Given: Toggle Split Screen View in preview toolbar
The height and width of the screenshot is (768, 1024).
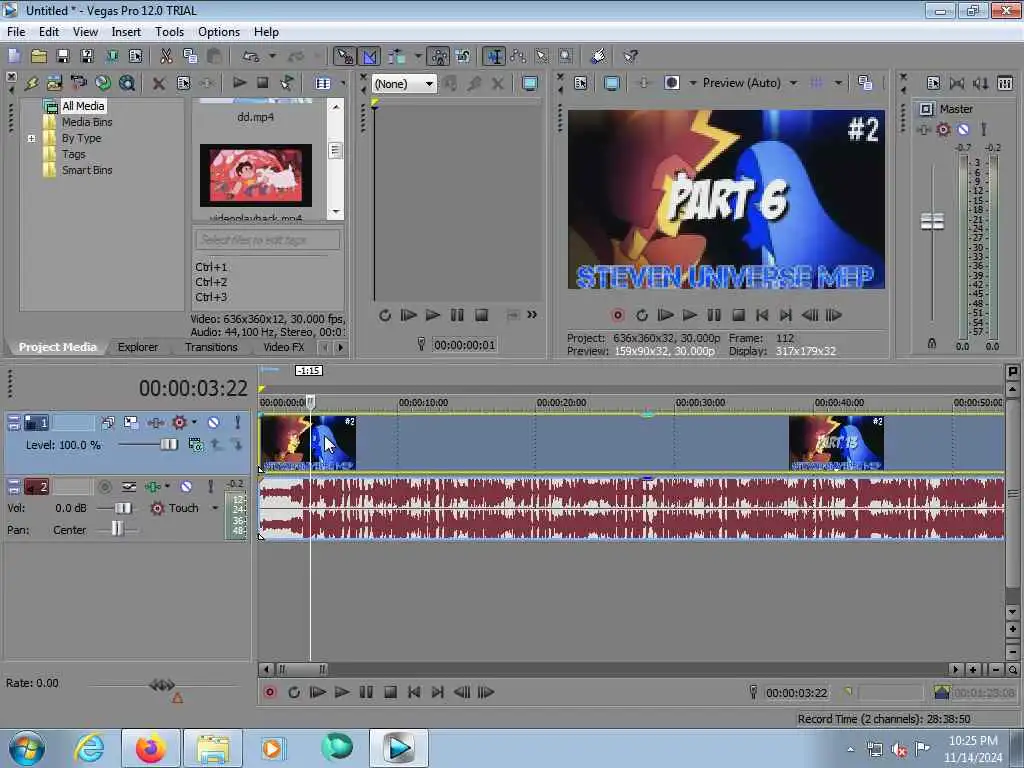Looking at the screenshot, I should 672,83.
